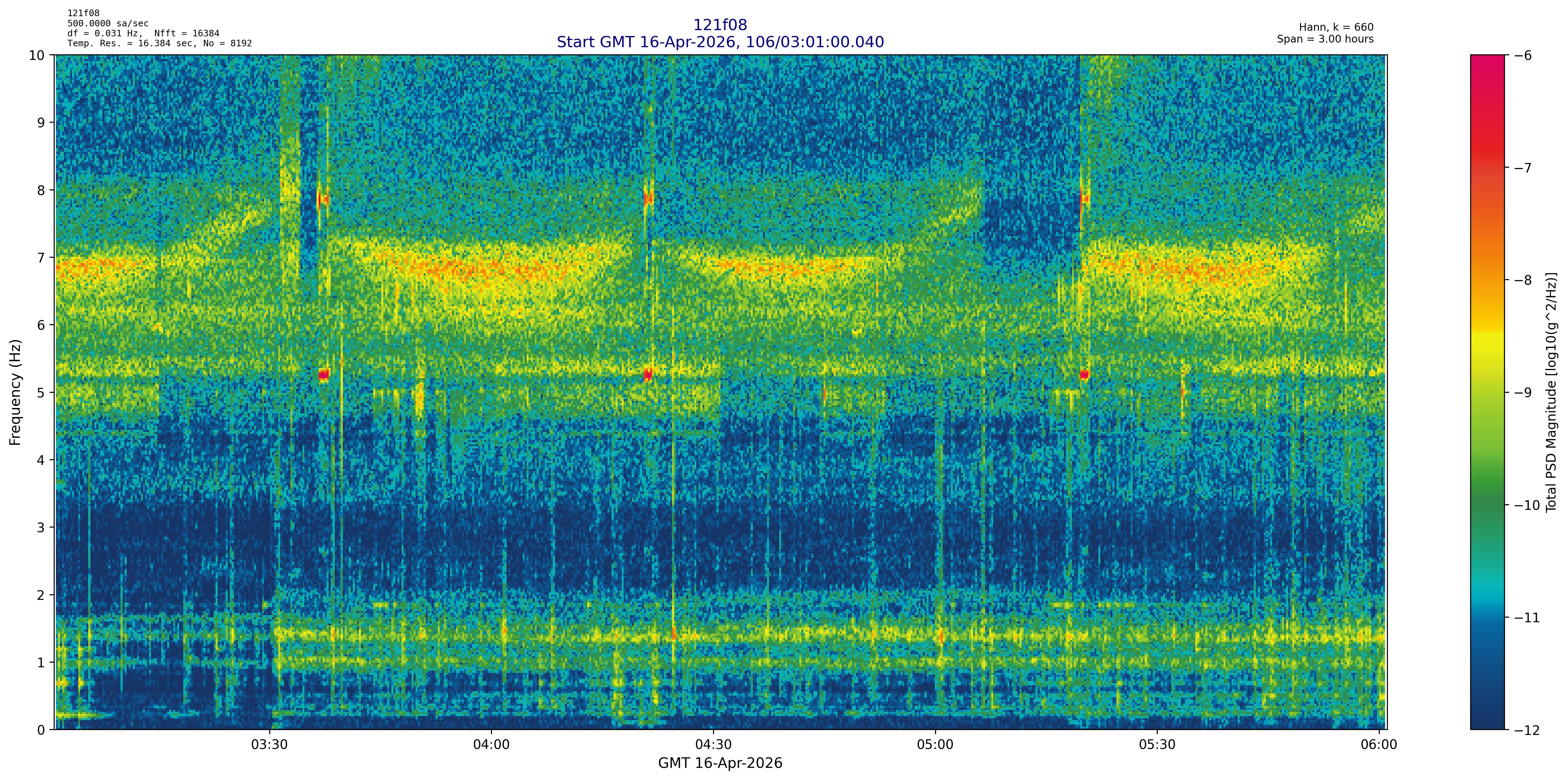
Task: Click the -9 colorbar tick label
Action: coord(1524,392)
